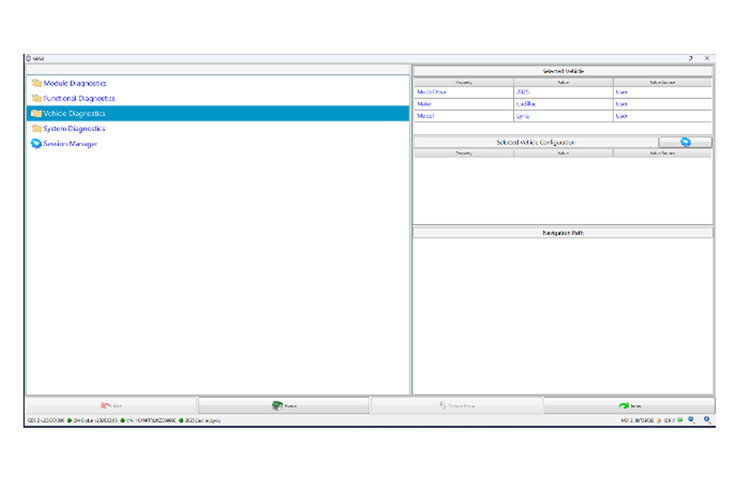Refresh the Selected Vehicle Configuration
740x480 pixels.
pos(685,143)
